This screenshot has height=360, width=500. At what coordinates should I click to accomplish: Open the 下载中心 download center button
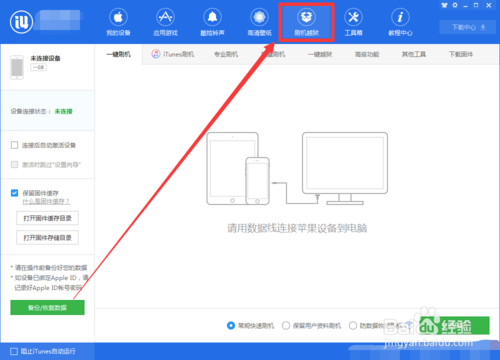469,27
